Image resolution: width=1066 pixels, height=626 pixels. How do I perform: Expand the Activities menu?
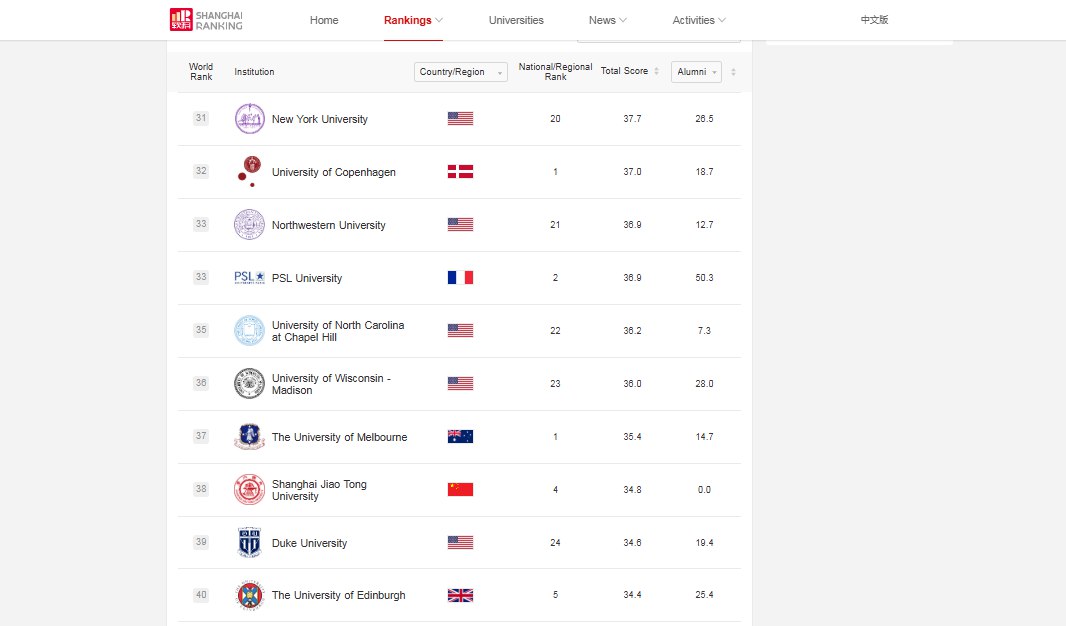point(699,20)
